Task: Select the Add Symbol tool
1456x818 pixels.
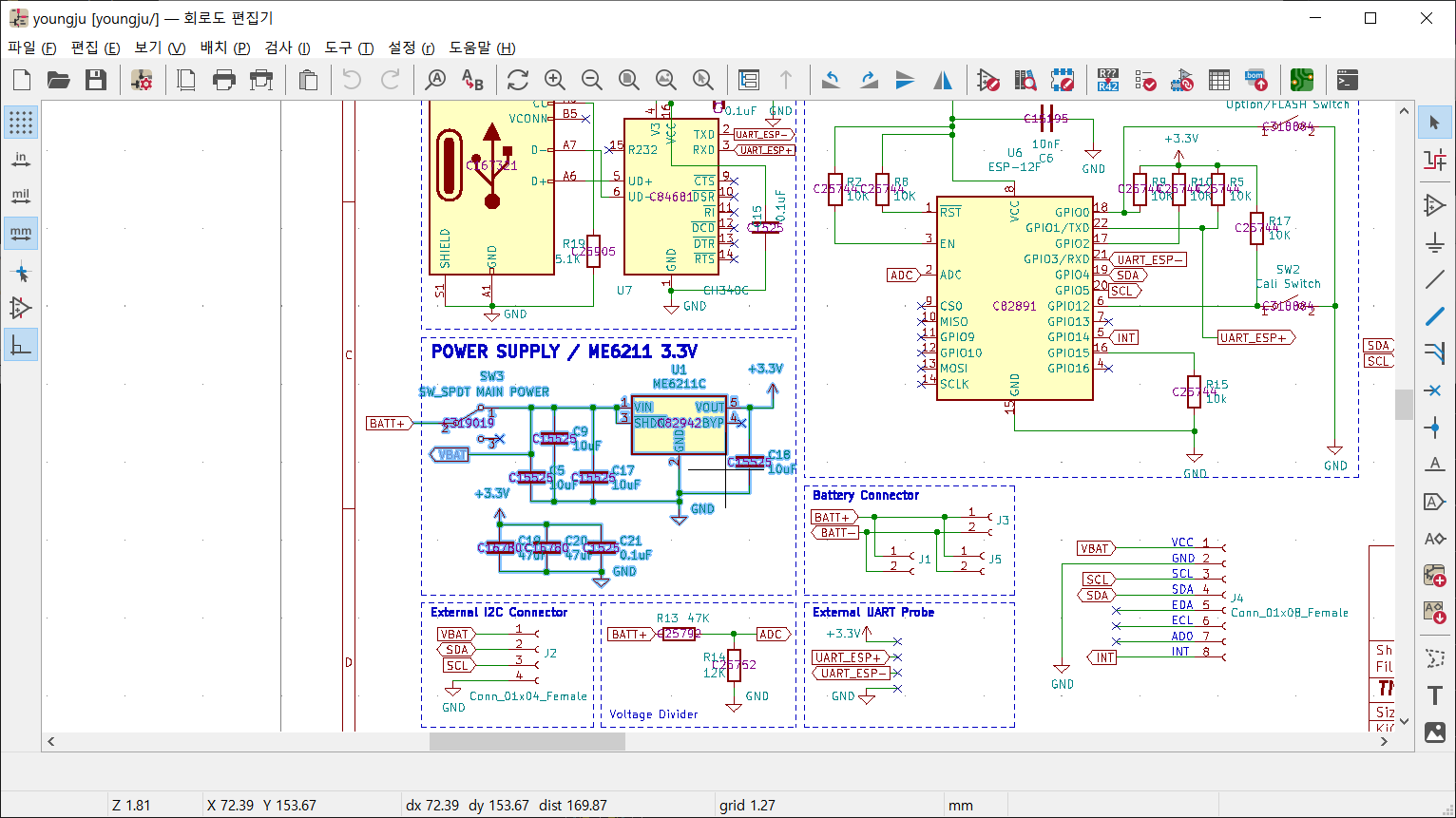Action: tap(1435, 205)
